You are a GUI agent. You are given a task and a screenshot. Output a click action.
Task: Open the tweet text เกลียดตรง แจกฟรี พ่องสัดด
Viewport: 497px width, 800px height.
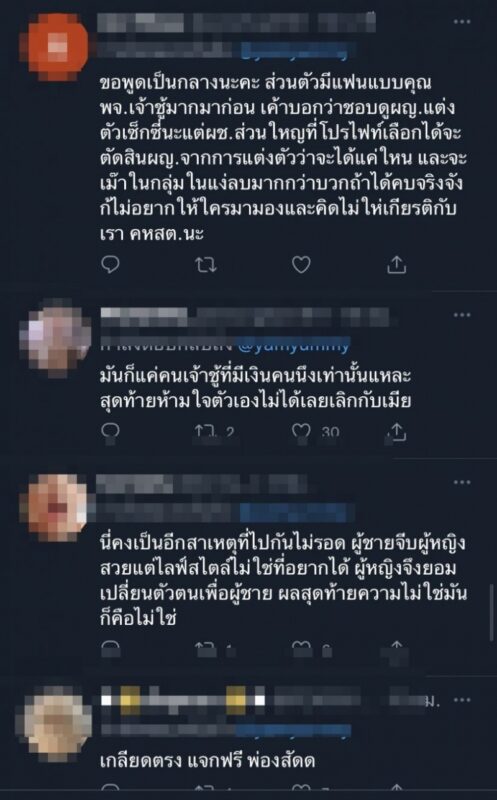207,761
